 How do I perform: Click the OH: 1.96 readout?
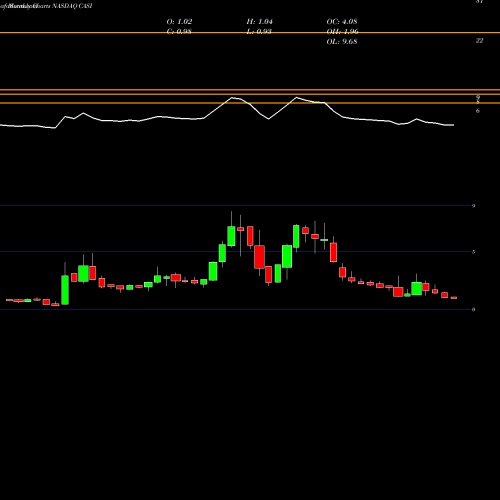pos(342,32)
